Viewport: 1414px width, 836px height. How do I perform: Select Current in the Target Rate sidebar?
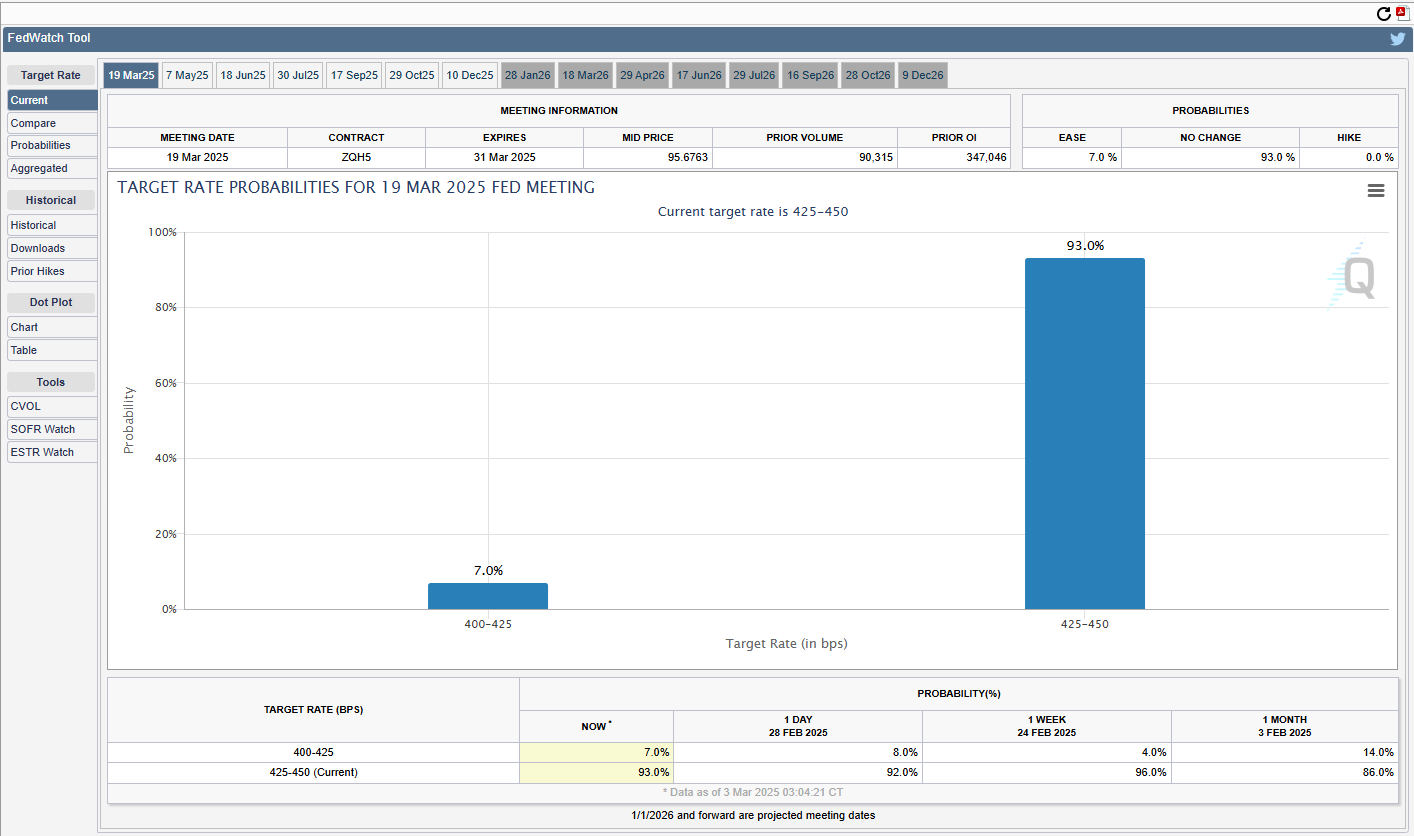tap(52, 100)
